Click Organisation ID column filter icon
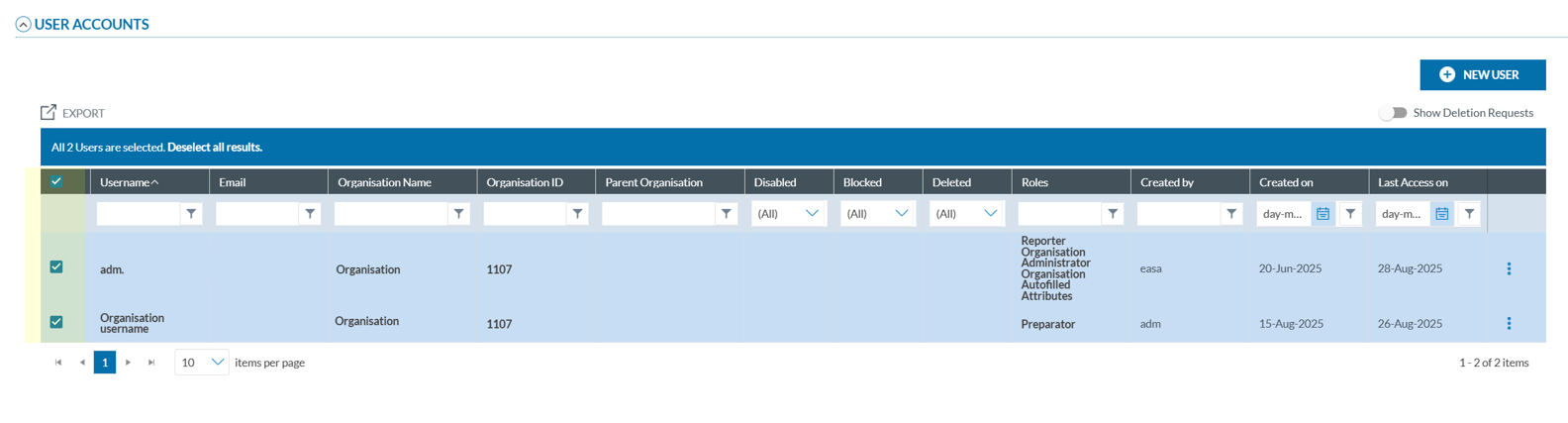This screenshot has width=1568, height=423. coord(577,214)
